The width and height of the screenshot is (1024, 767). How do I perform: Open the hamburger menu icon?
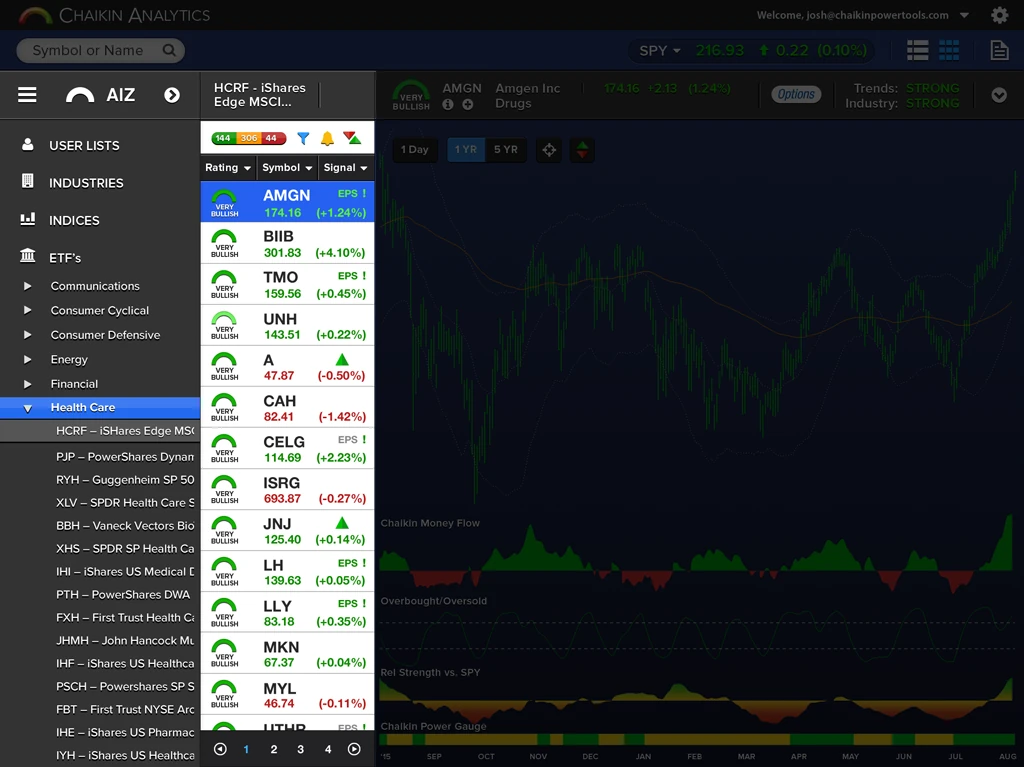(x=27, y=95)
